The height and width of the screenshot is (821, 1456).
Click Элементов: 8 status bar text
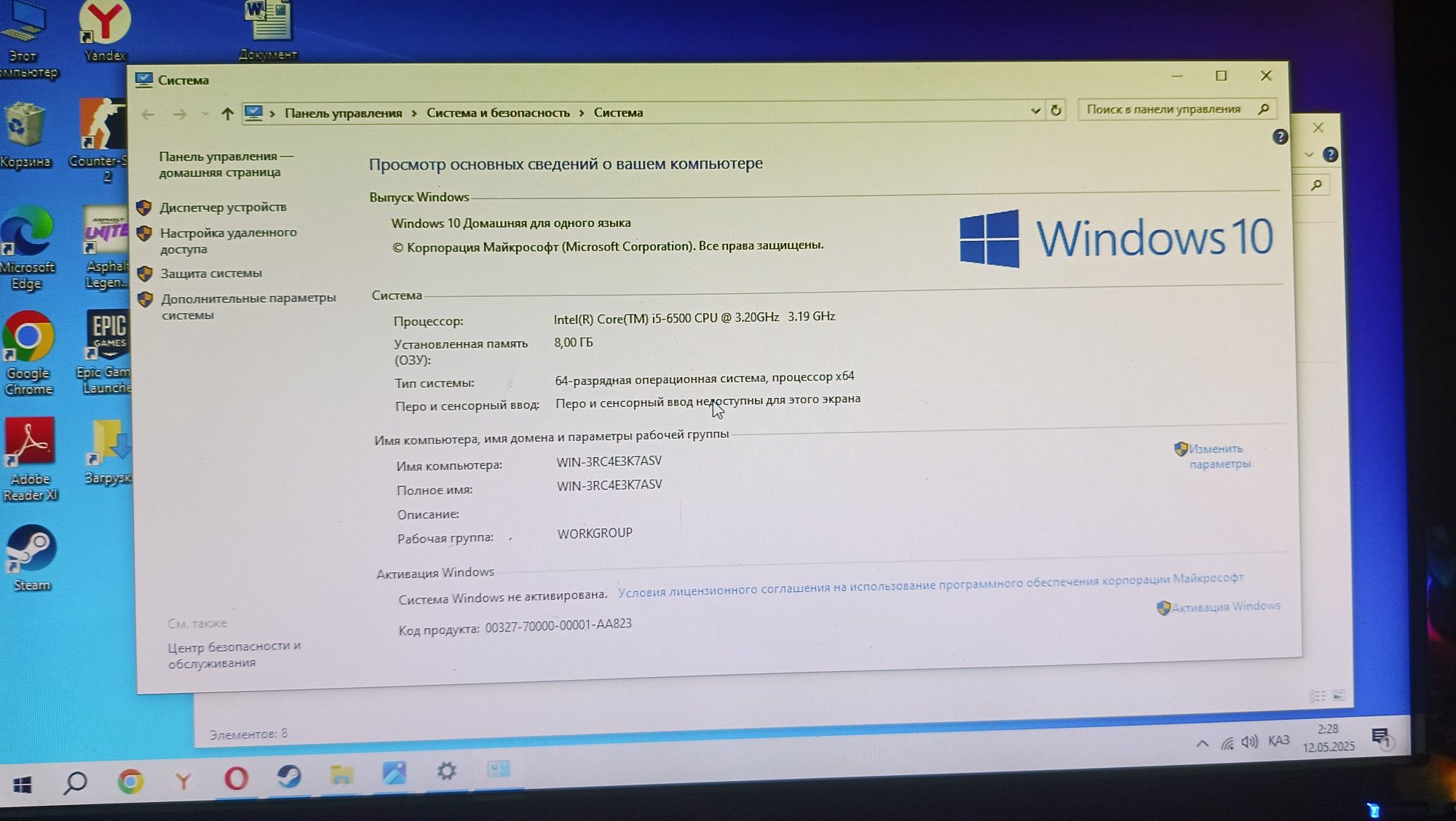pyautogui.click(x=248, y=734)
